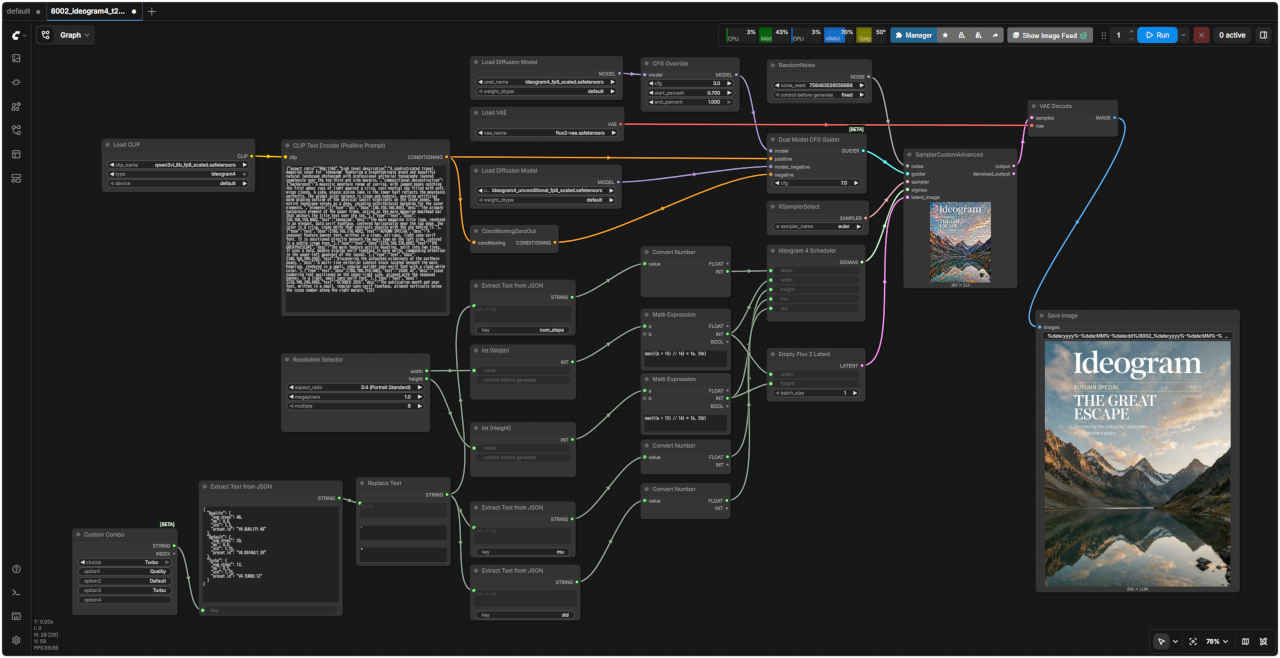Click option1 Quality field in Custom Combo

click(x=125, y=571)
